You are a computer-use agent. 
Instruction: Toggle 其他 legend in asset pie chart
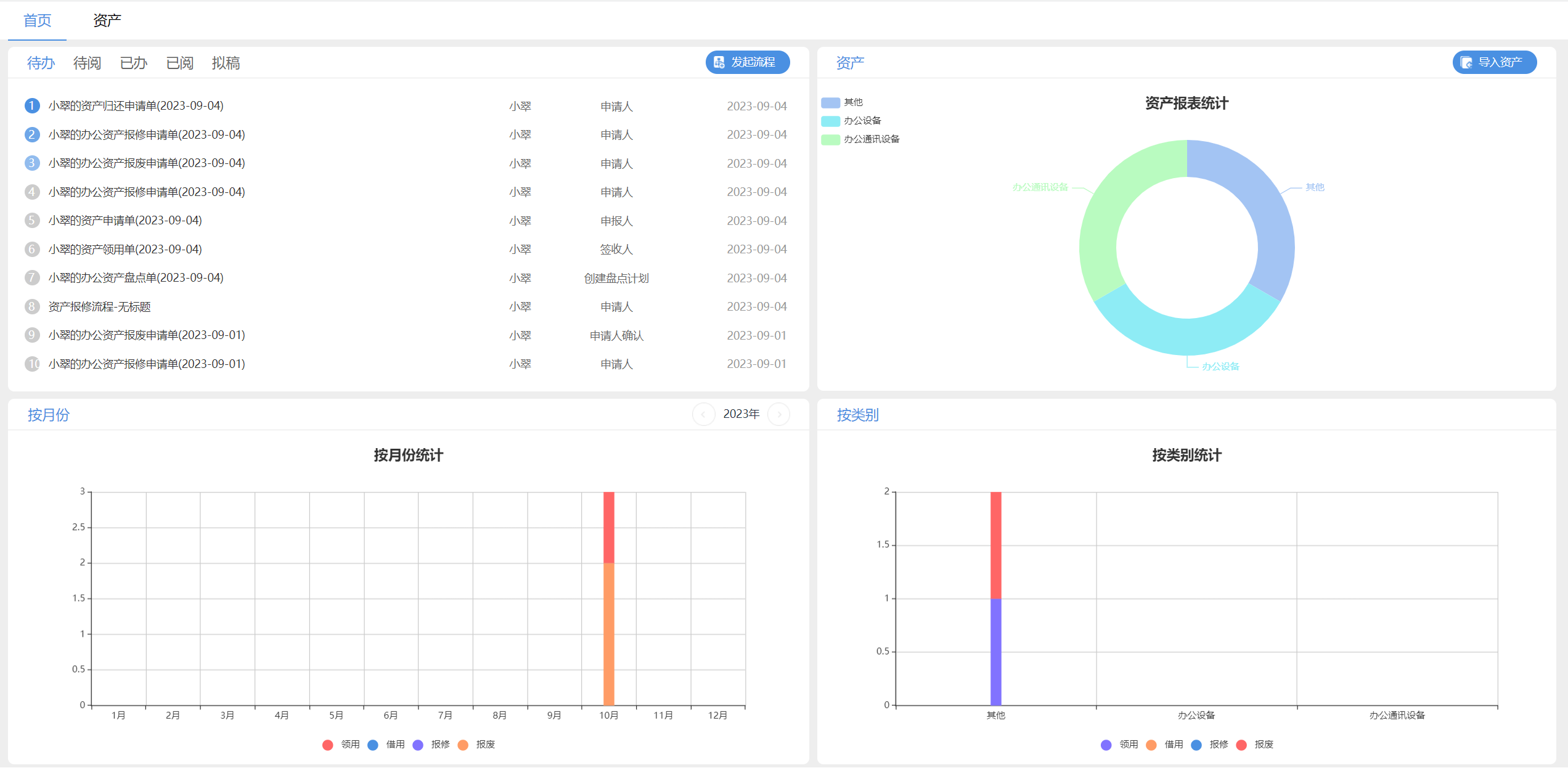pyautogui.click(x=830, y=102)
